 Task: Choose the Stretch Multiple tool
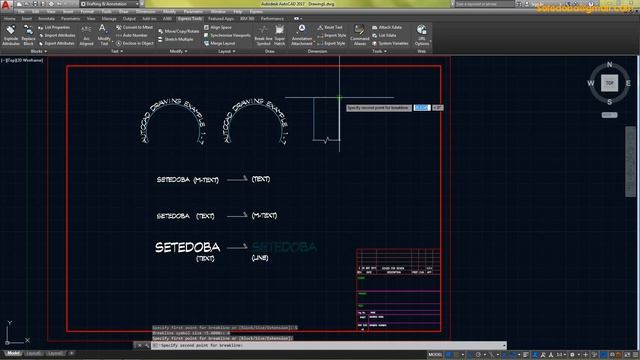click(176, 39)
